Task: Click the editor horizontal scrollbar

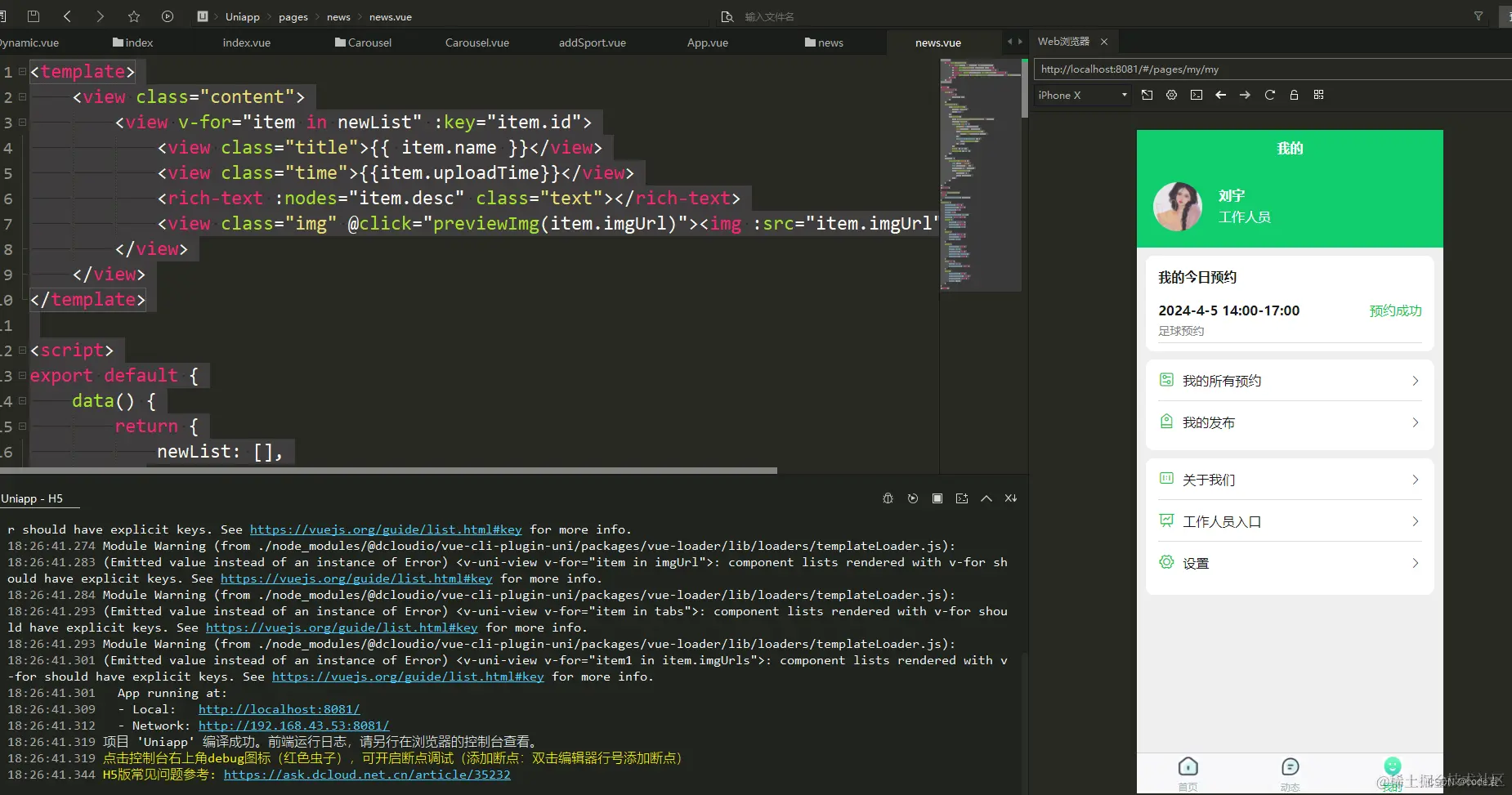Action: 388,471
